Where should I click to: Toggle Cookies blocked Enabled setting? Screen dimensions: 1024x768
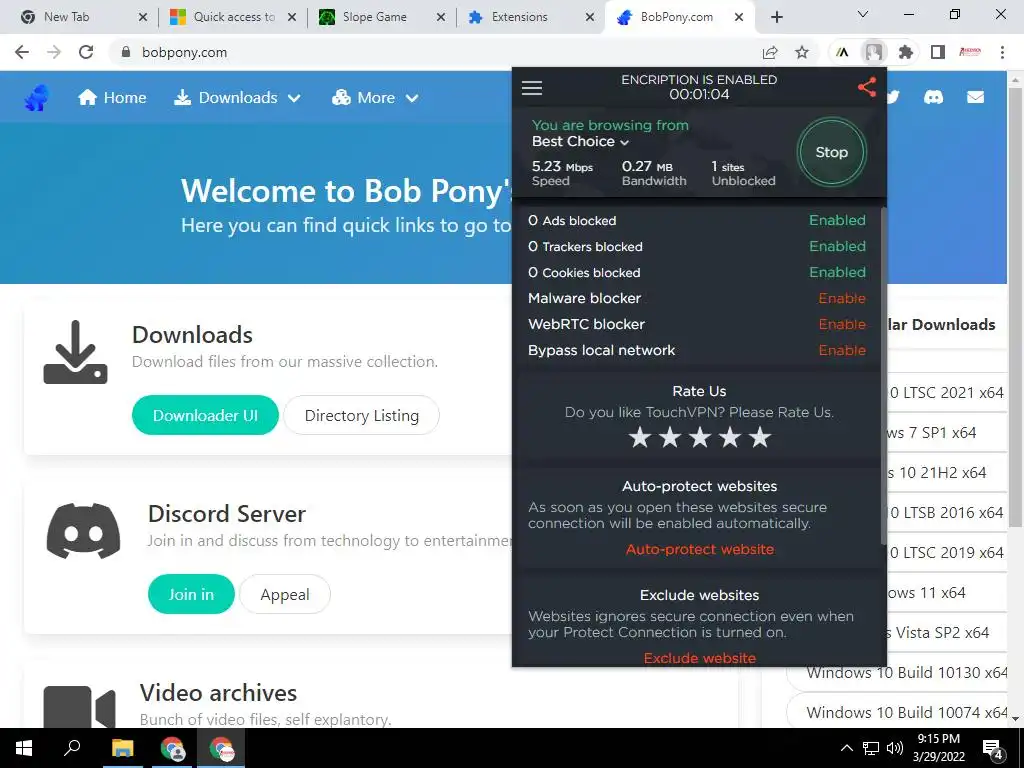(x=837, y=272)
